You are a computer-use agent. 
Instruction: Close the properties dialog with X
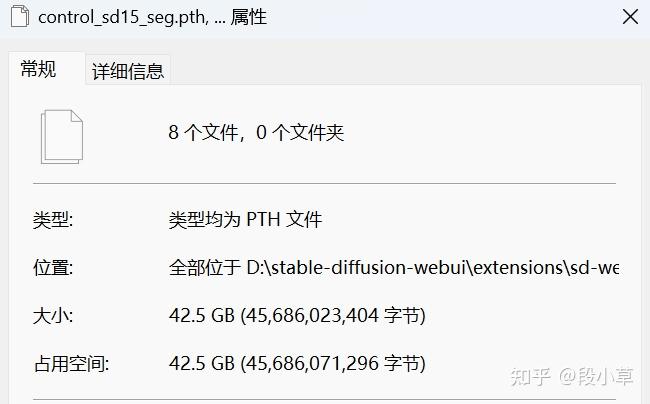click(630, 17)
